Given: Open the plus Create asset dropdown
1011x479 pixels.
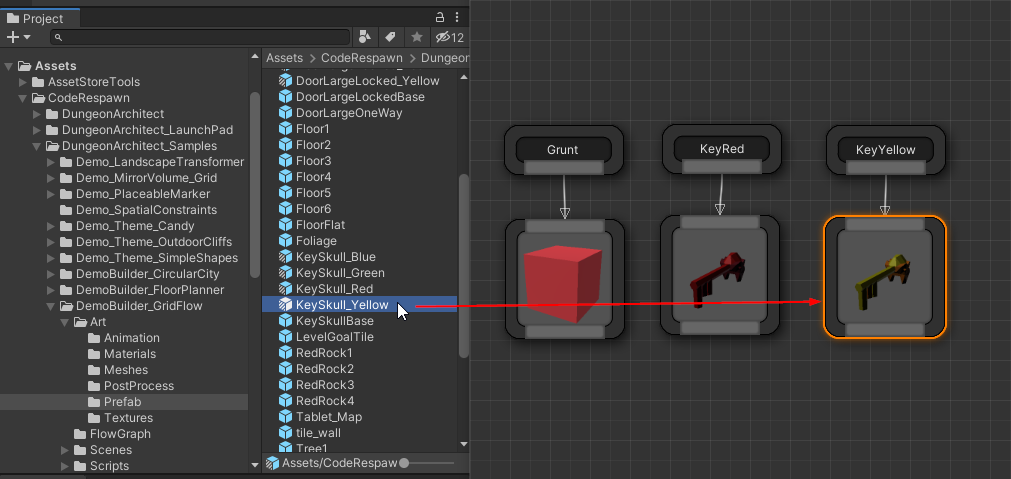Looking at the screenshot, I should [18, 37].
